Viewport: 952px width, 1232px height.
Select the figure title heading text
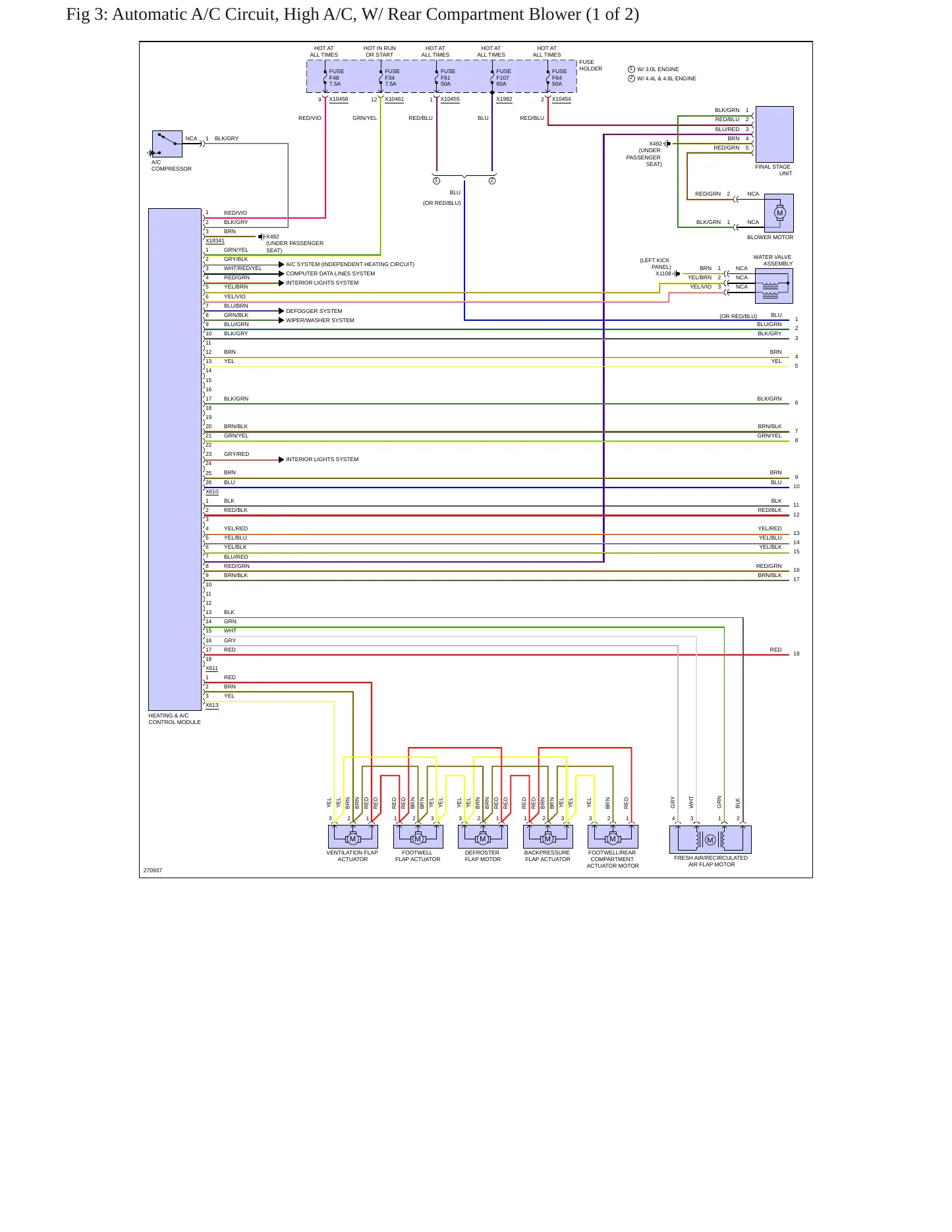tap(352, 14)
